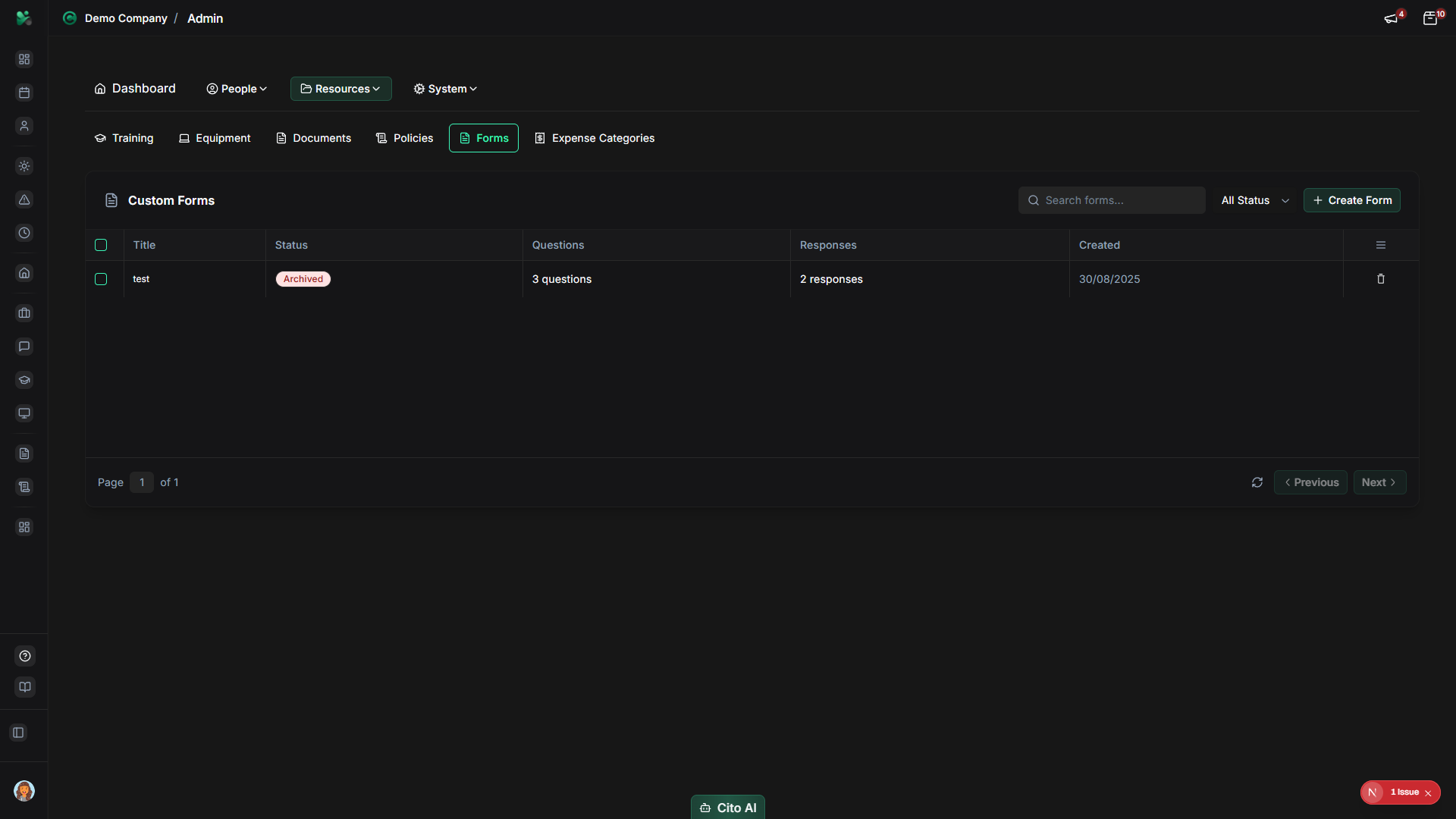Select the graduation cap training icon

point(24,380)
